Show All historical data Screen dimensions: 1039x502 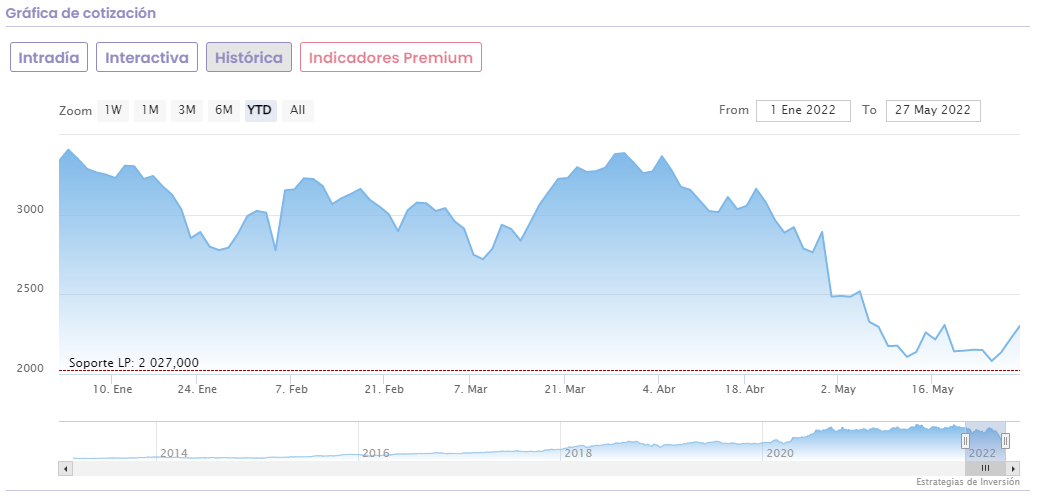[297, 110]
